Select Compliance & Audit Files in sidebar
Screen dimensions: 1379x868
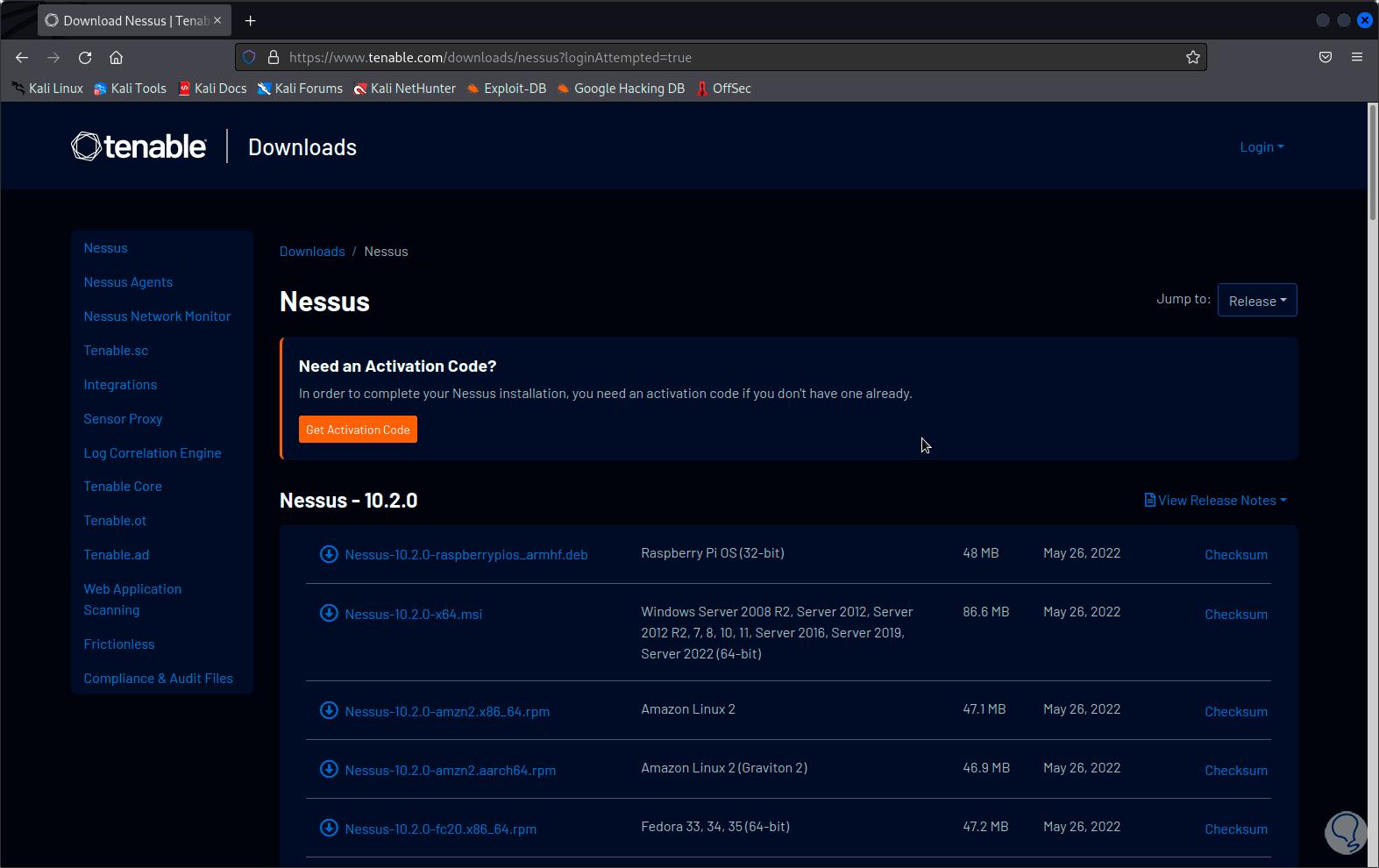(x=159, y=679)
